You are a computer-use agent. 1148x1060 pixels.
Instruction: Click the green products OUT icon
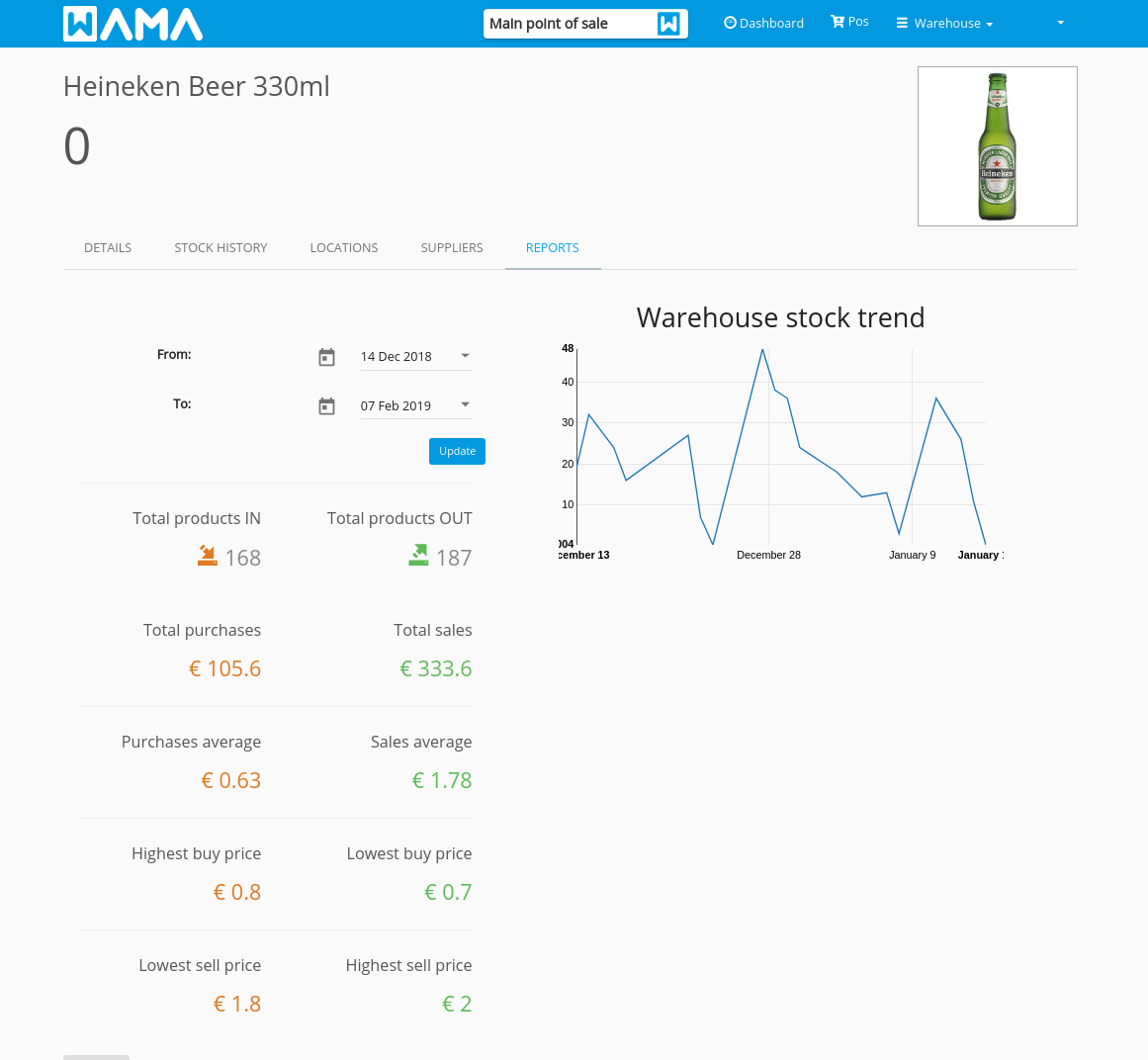coord(418,556)
